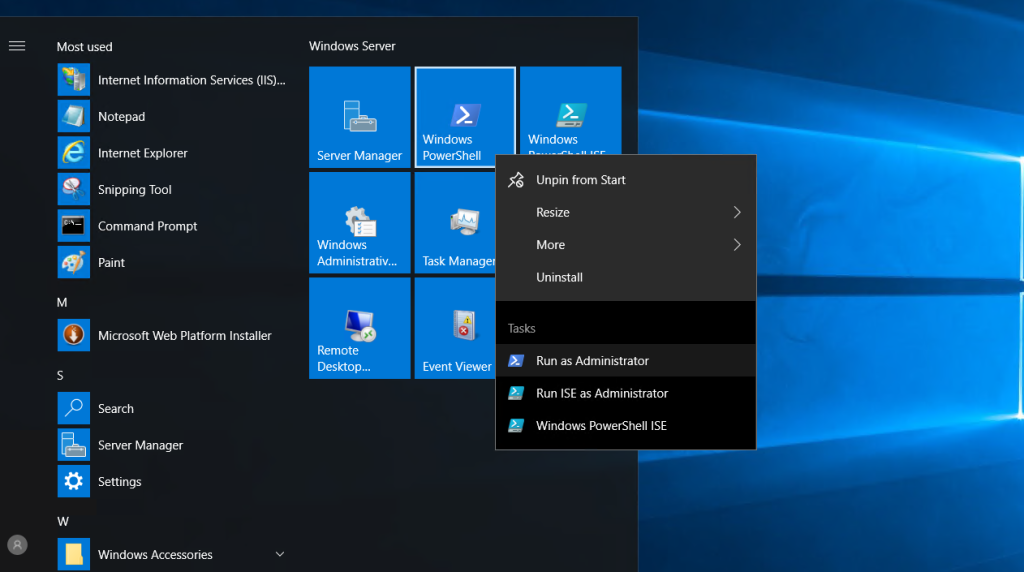
Task: Open the Server Manager tile
Action: 359,117
